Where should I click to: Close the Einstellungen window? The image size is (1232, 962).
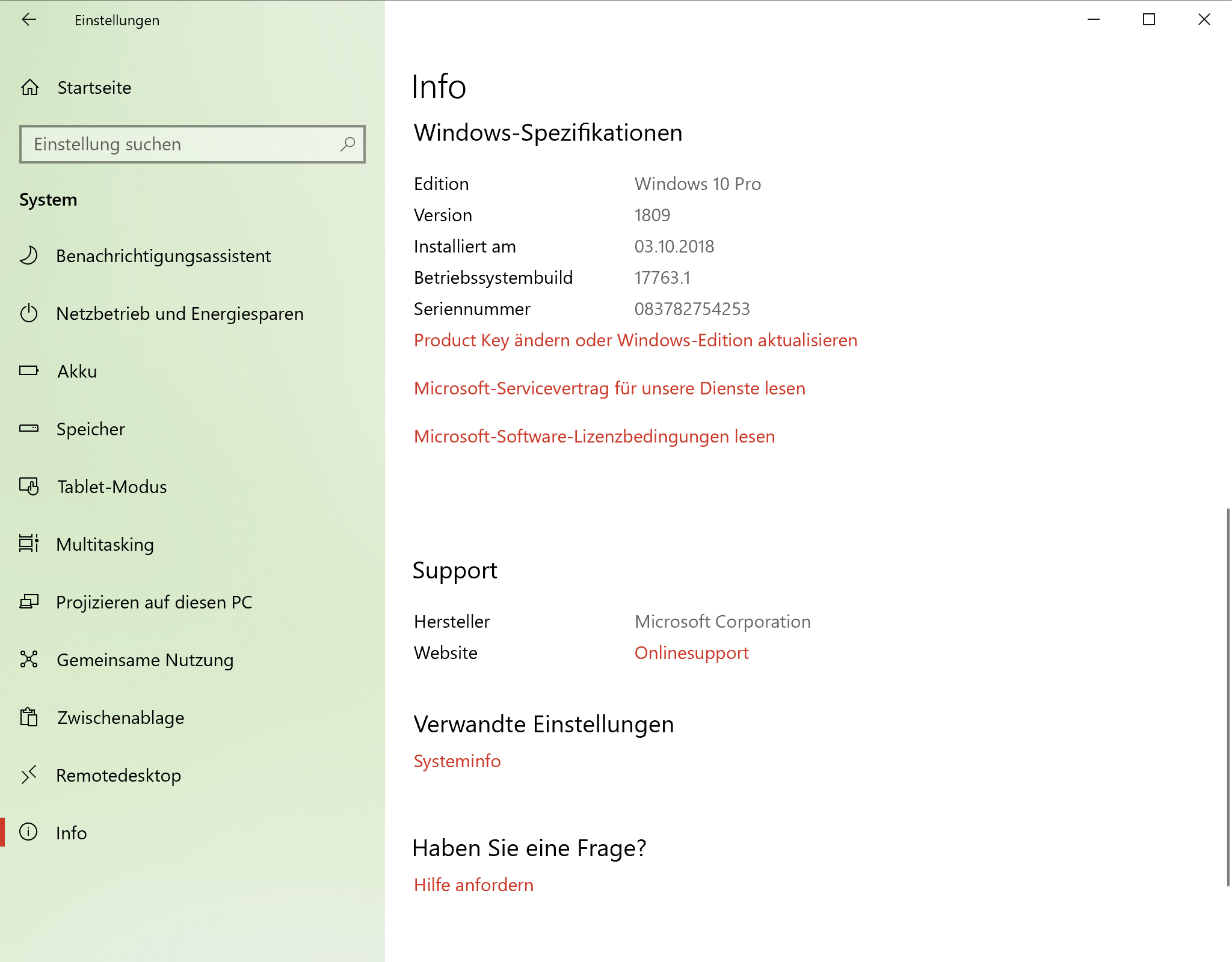click(1204, 20)
